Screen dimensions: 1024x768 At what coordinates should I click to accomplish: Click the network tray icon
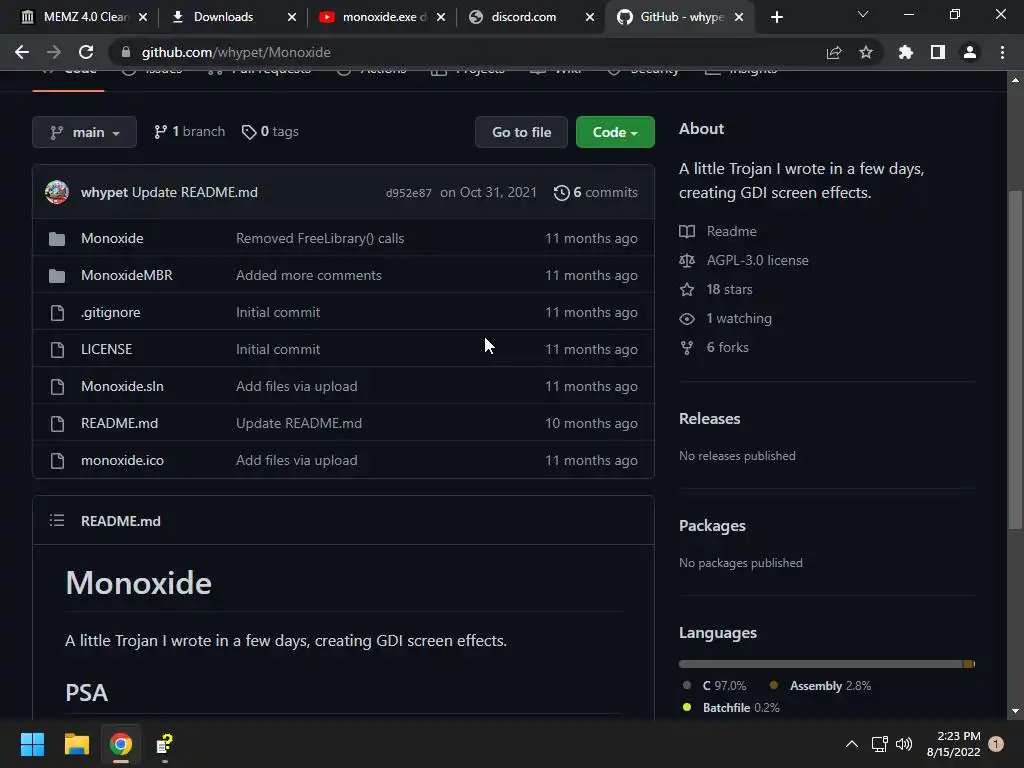click(879, 744)
